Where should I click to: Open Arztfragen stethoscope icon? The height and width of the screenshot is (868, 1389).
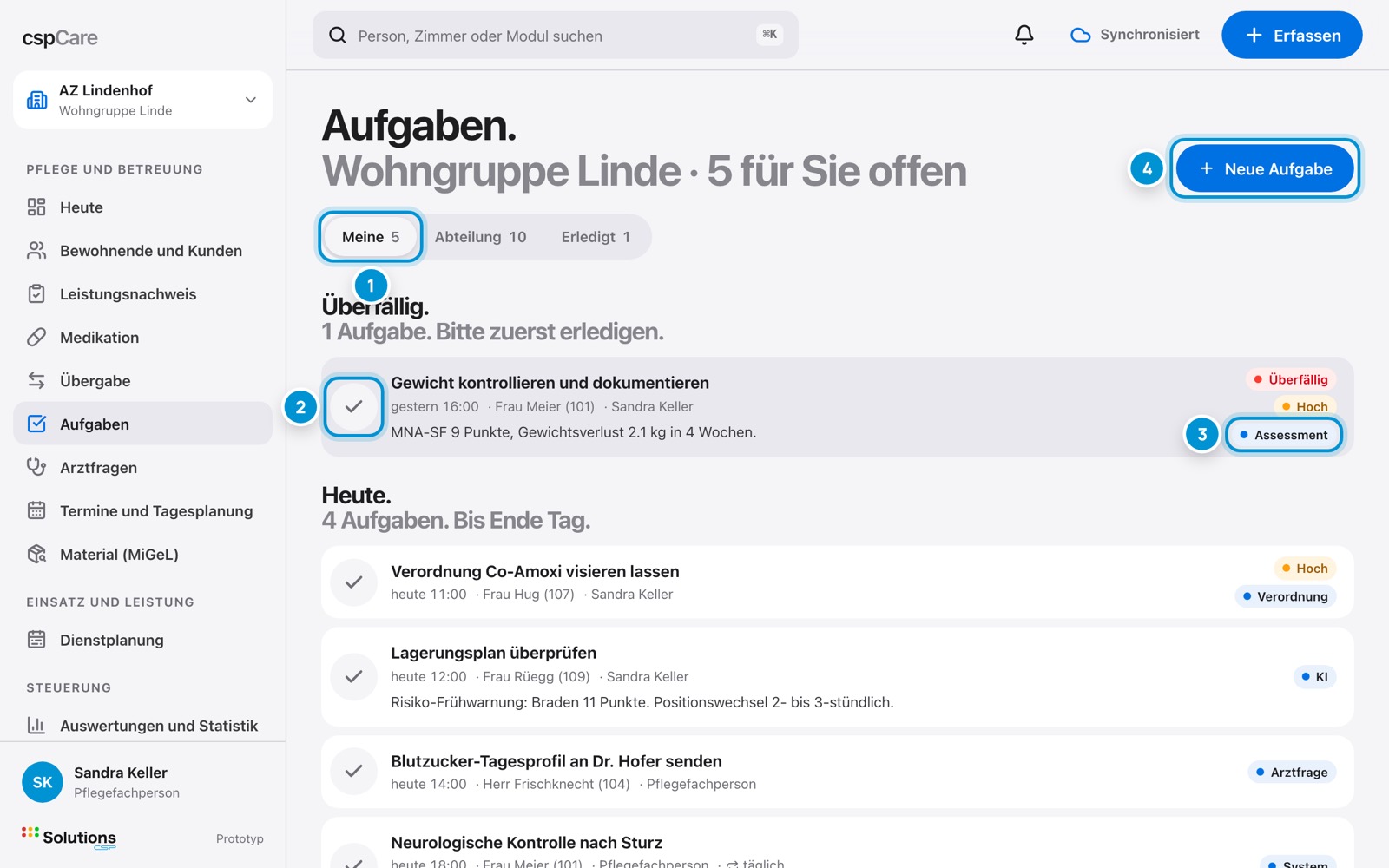tap(36, 467)
